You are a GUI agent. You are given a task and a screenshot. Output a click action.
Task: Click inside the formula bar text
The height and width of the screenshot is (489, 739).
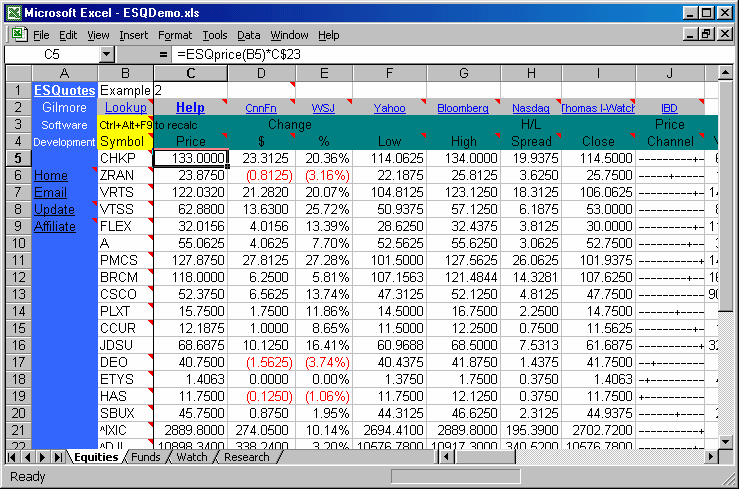point(400,53)
